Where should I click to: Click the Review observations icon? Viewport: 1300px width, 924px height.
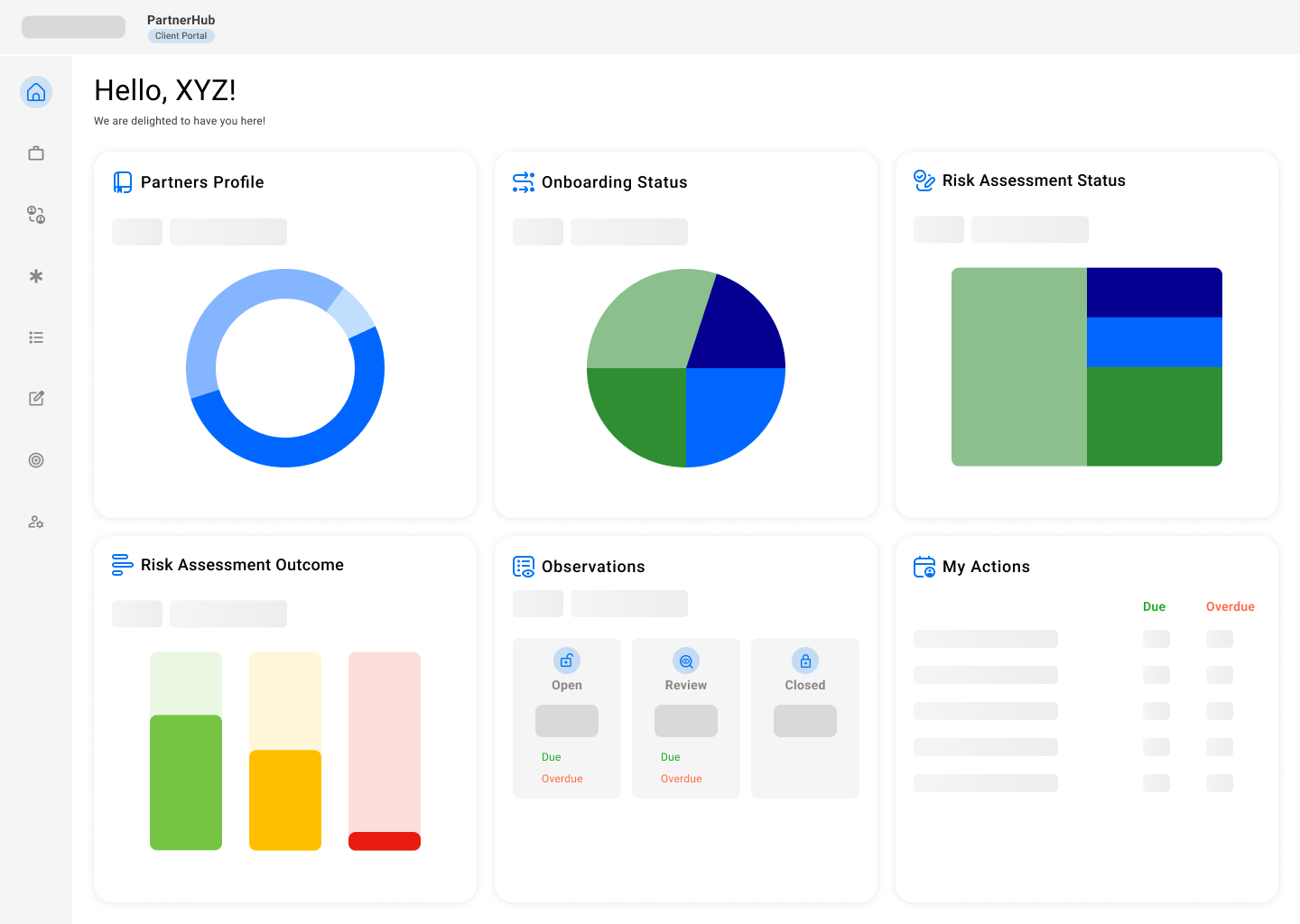pos(686,661)
